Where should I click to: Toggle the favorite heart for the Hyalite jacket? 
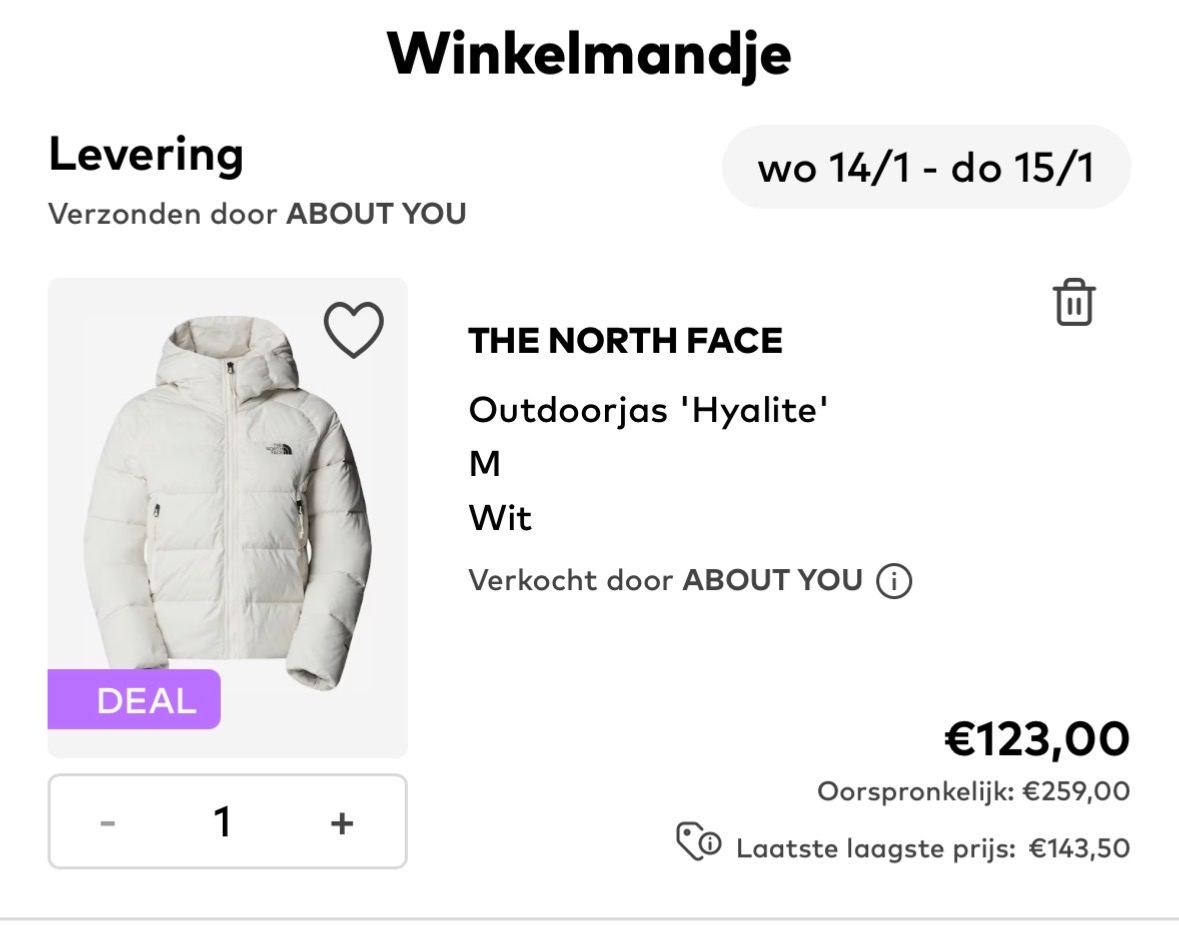coord(352,330)
